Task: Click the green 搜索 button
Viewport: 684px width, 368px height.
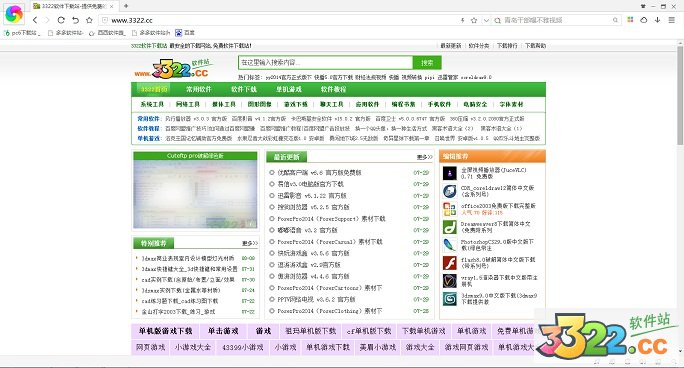Action: 427,62
